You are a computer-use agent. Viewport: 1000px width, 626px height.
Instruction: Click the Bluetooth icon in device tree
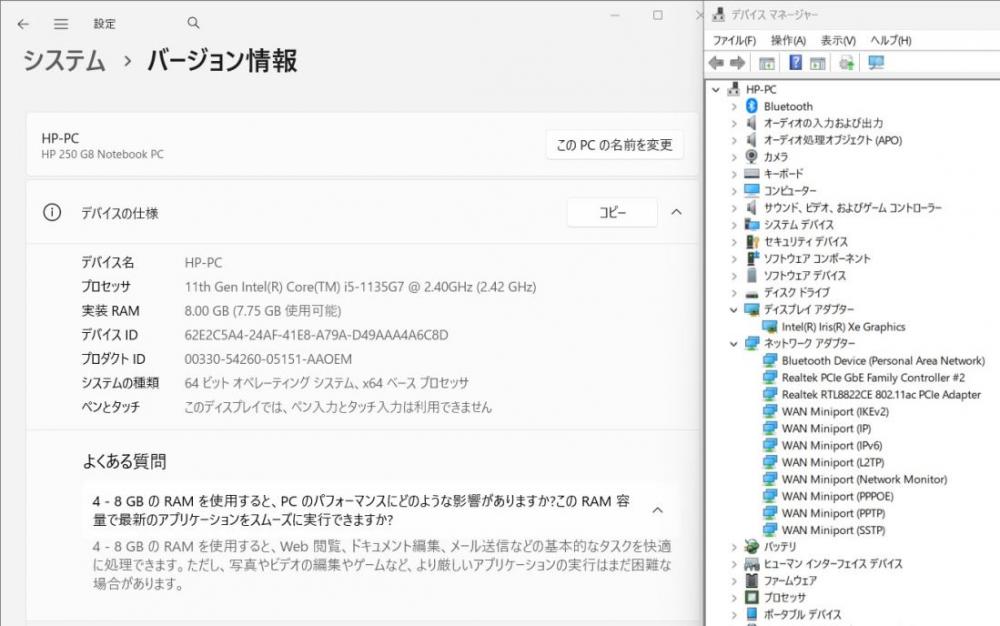pyautogui.click(x=752, y=106)
